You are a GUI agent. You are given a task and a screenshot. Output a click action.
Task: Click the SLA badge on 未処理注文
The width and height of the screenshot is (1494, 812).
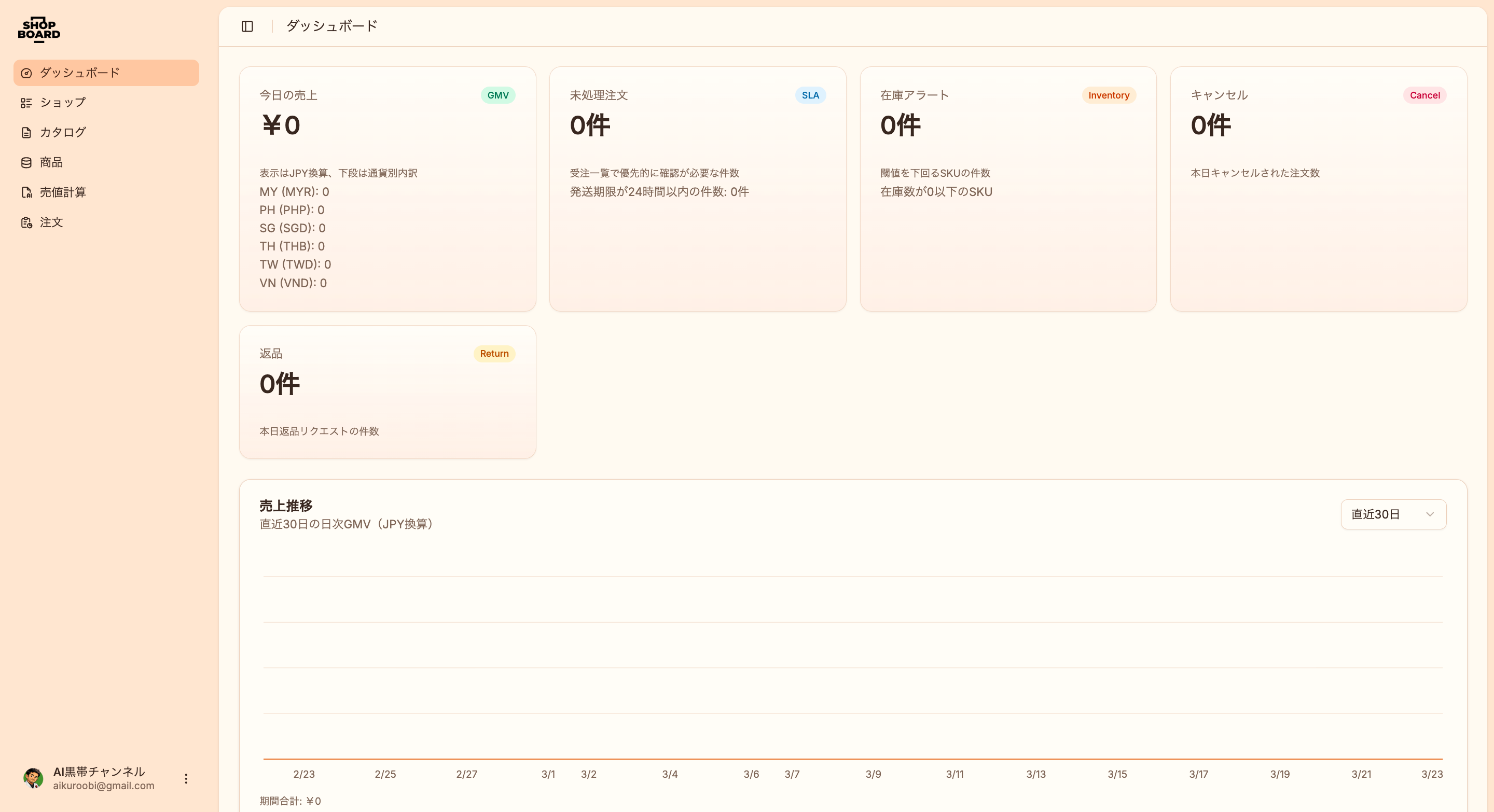coord(810,95)
